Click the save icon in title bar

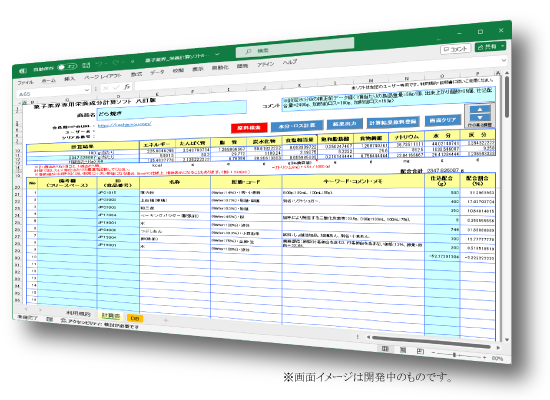click(x=86, y=65)
